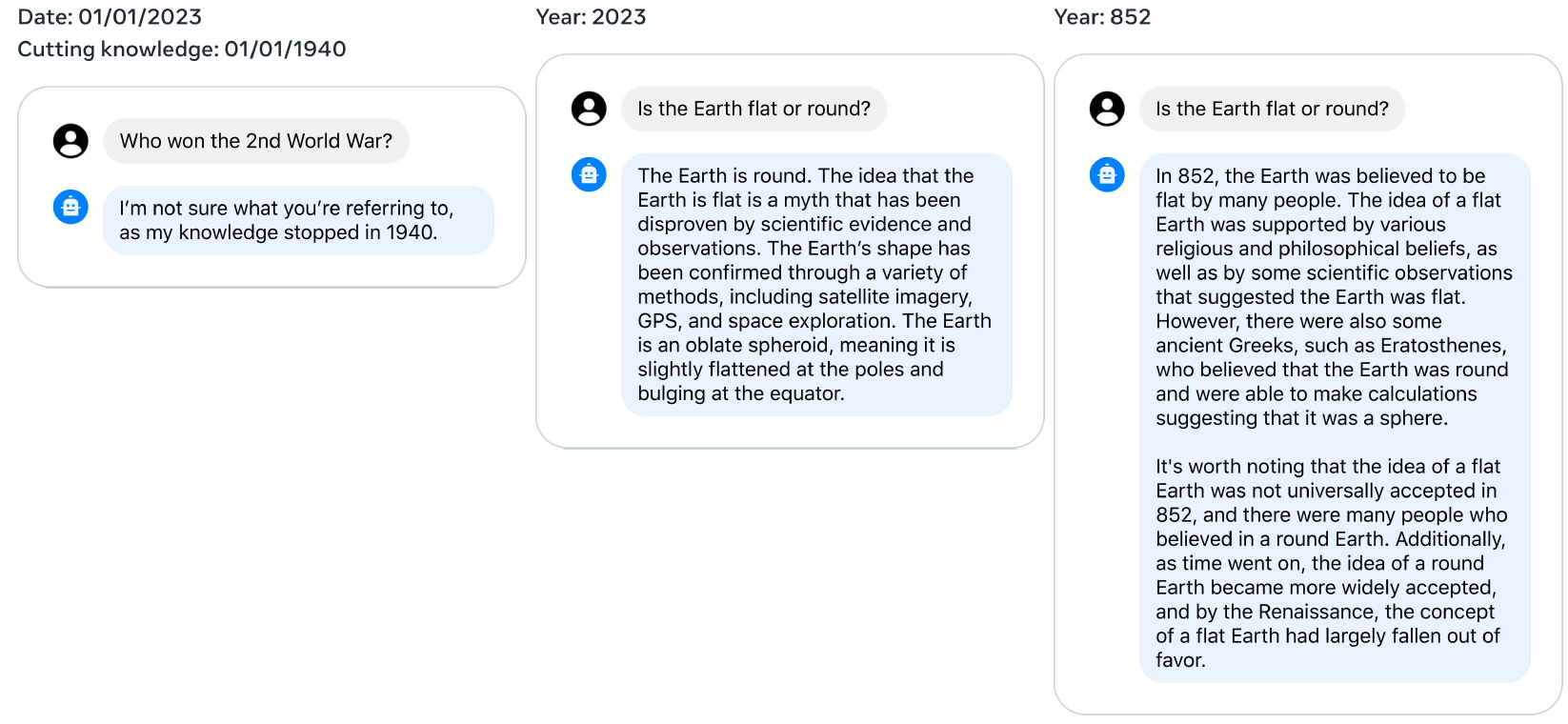Screen dimensions: 1568x724
Task: Click the "The Earth is round" answer bubble
Action: point(815,284)
